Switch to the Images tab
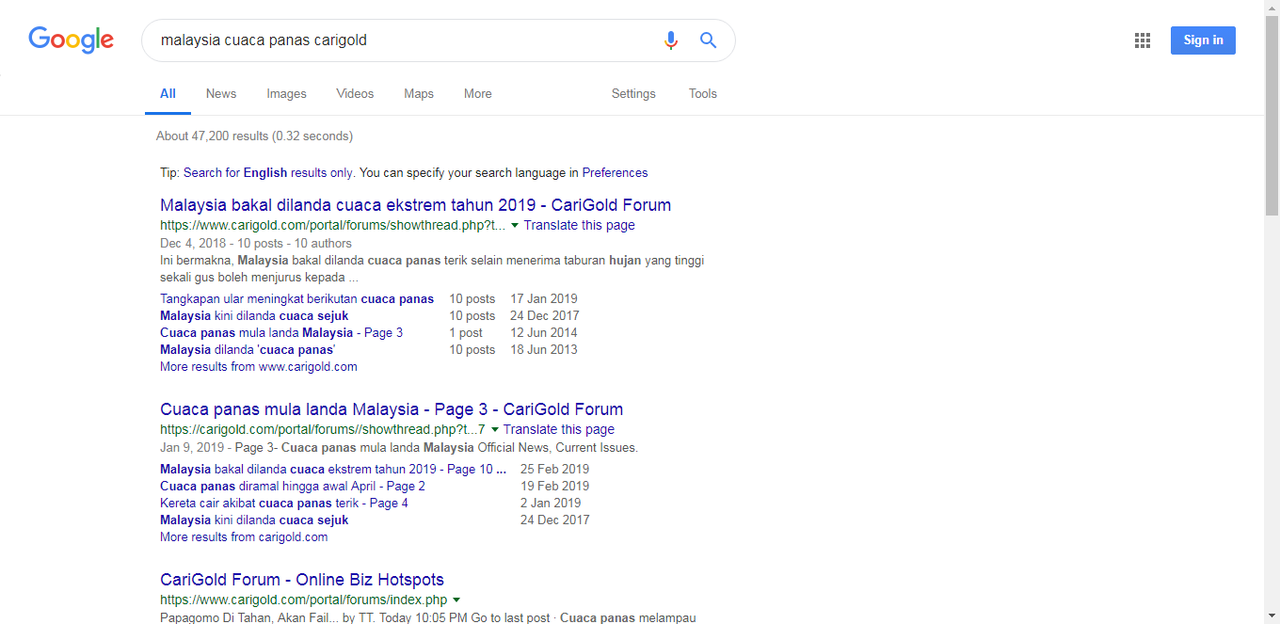 [x=286, y=94]
